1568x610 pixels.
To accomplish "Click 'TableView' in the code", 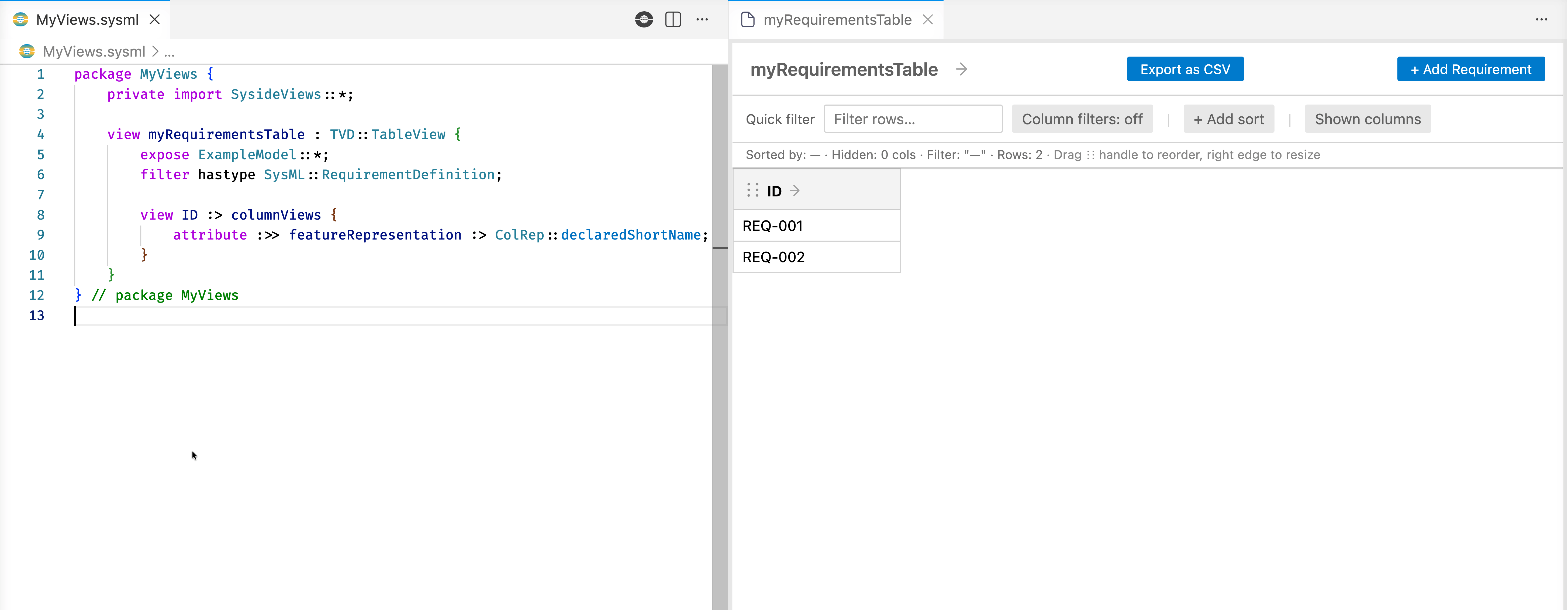I will point(408,134).
